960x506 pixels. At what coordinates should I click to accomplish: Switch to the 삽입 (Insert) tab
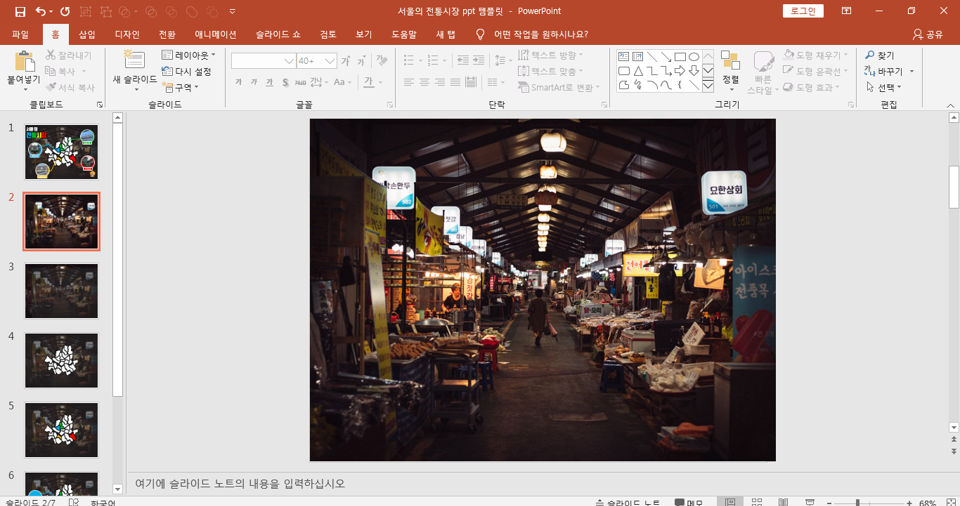coord(87,34)
